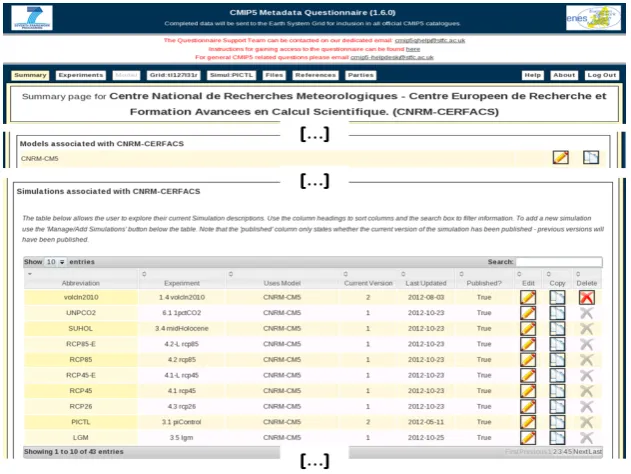Open the Summary tab

(30, 75)
